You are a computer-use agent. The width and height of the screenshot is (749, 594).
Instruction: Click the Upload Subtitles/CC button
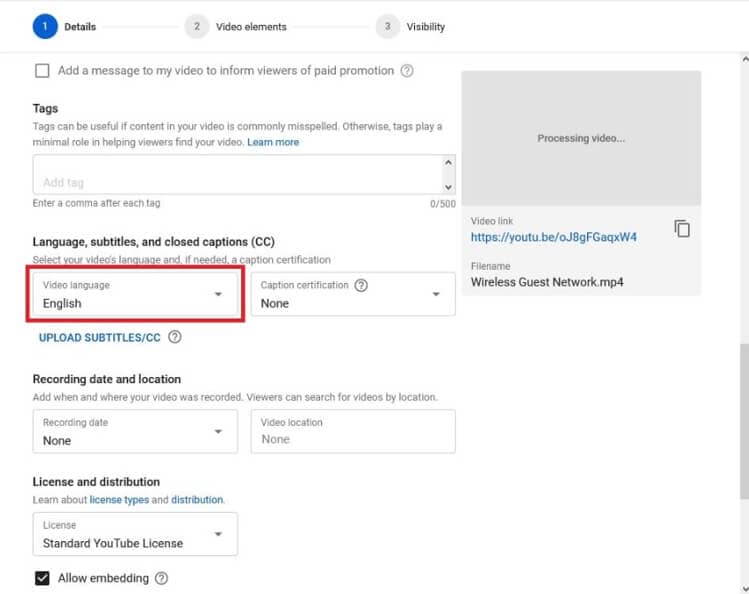click(99, 338)
